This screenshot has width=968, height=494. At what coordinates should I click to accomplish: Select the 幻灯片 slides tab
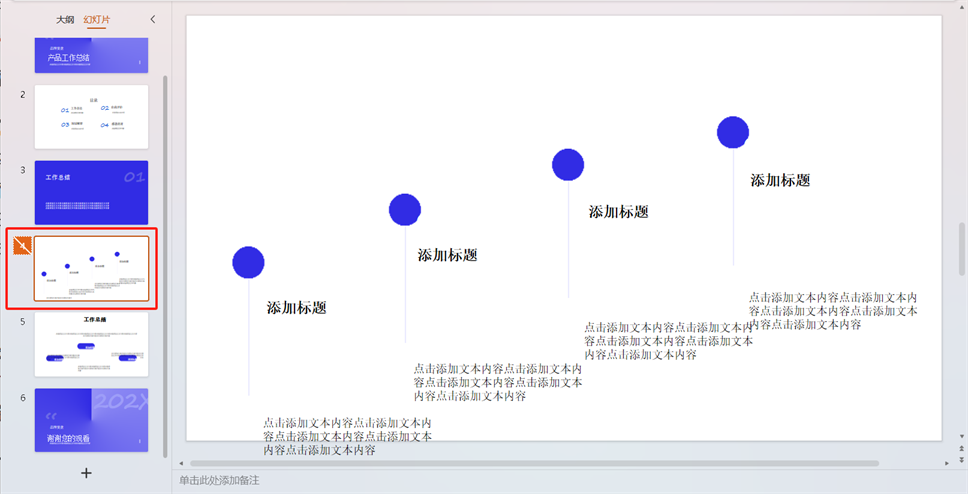tap(96, 19)
